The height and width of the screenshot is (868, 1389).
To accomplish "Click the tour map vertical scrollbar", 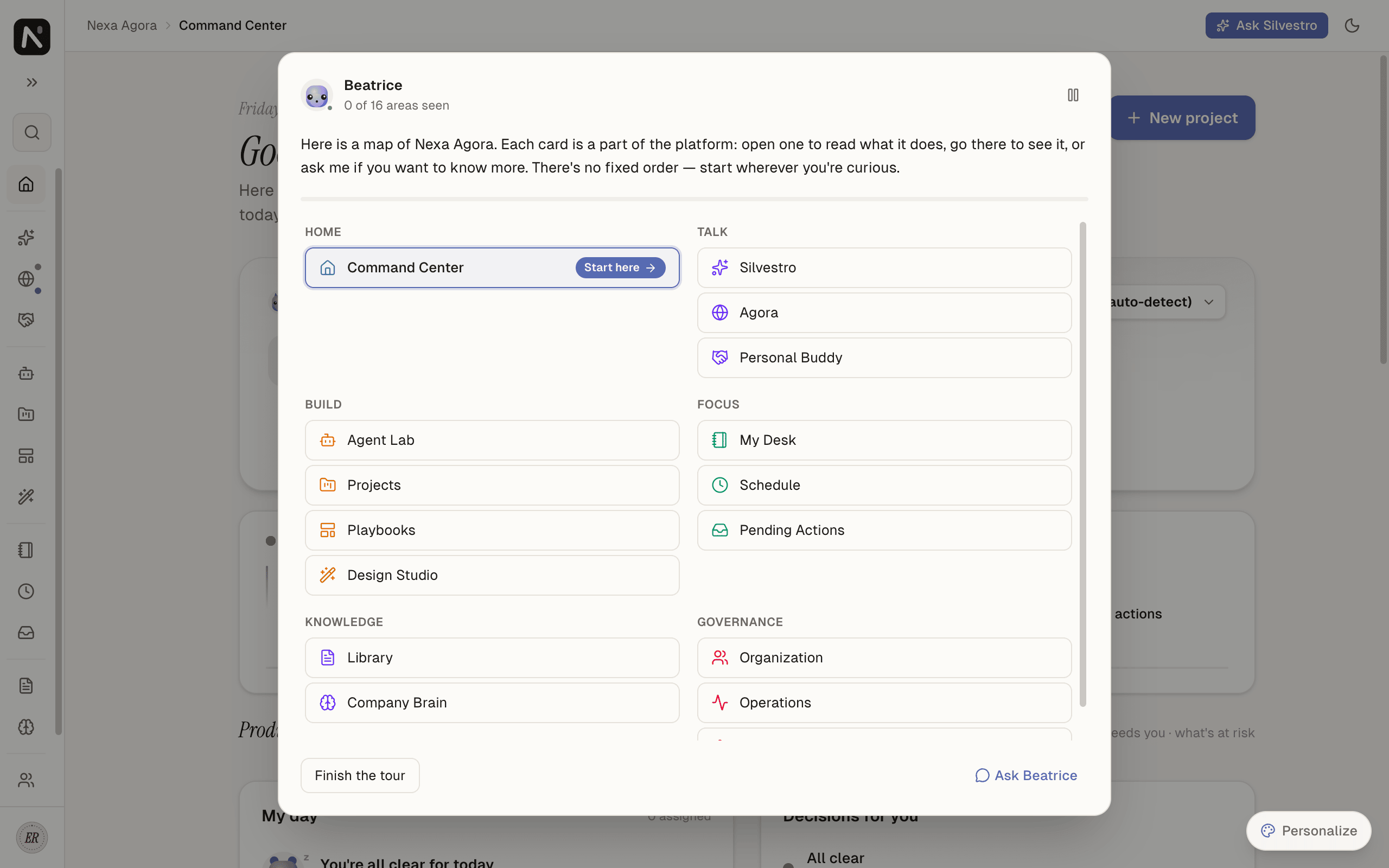I will (x=1083, y=464).
